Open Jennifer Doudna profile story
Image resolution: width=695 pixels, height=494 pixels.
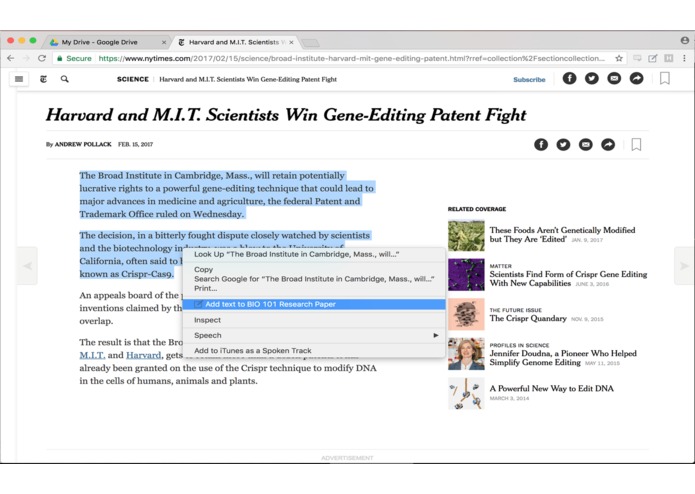click(x=563, y=358)
